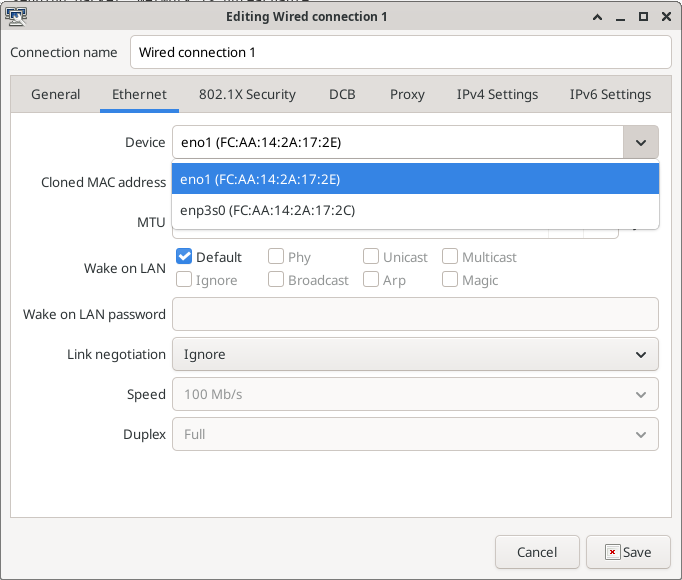Screen dimensions: 682x580
Task: Collapse the Device dropdown arrow
Action: point(640,143)
